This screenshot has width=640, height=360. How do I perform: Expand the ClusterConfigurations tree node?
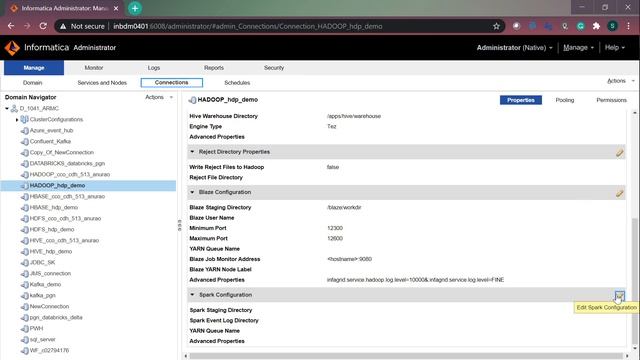[x=17, y=120]
